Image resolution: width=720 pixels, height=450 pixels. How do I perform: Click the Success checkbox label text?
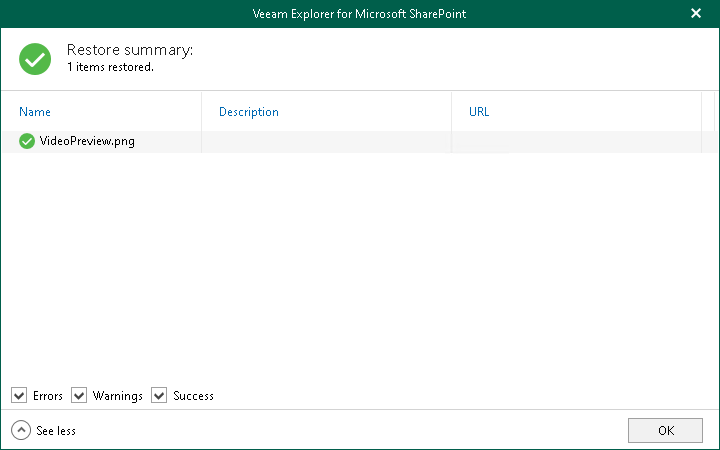(193, 396)
